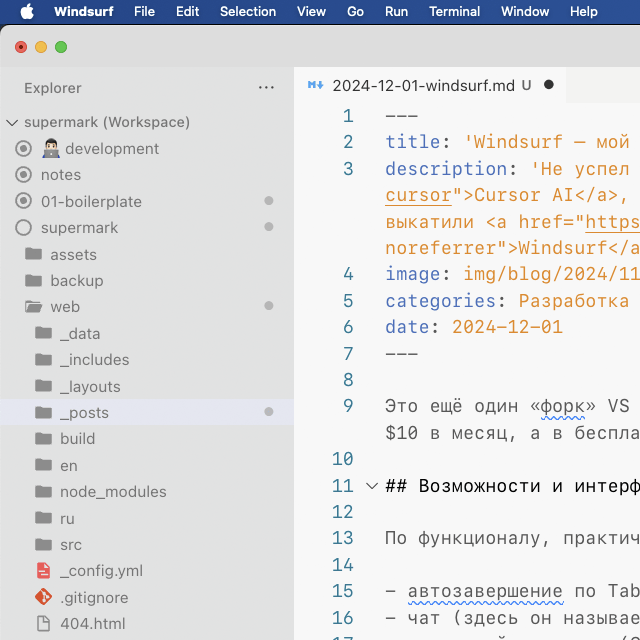Select the 2024-12-01-windsurf.md editor tab
Viewport: 640px width, 640px height.
430,85
